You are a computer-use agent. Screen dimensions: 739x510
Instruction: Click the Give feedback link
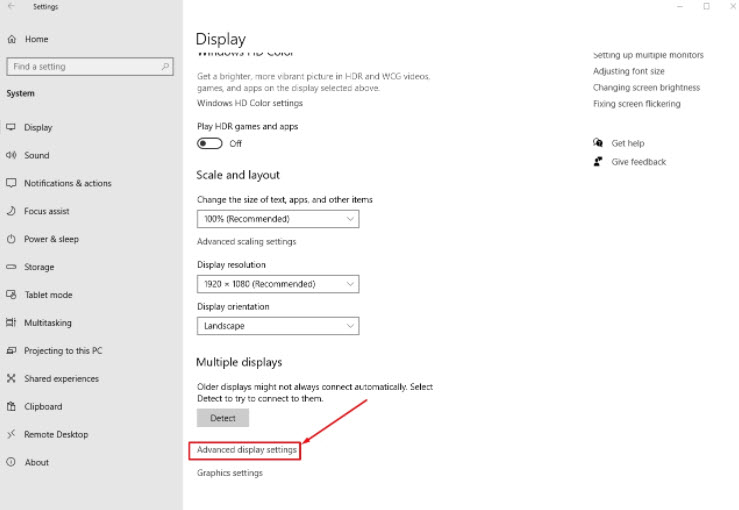point(639,162)
